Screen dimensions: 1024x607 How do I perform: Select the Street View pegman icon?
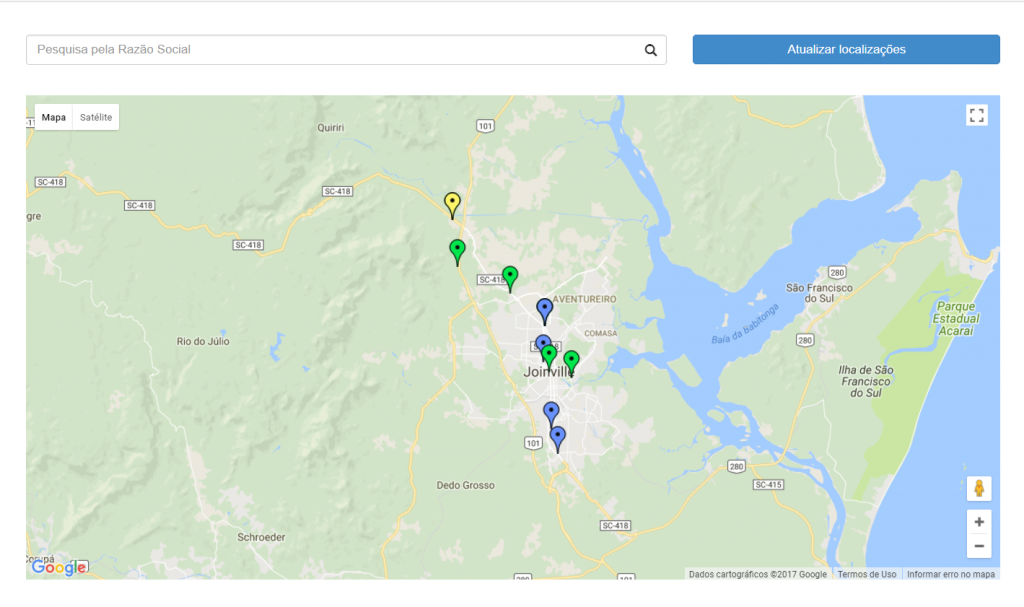pyautogui.click(x=978, y=488)
